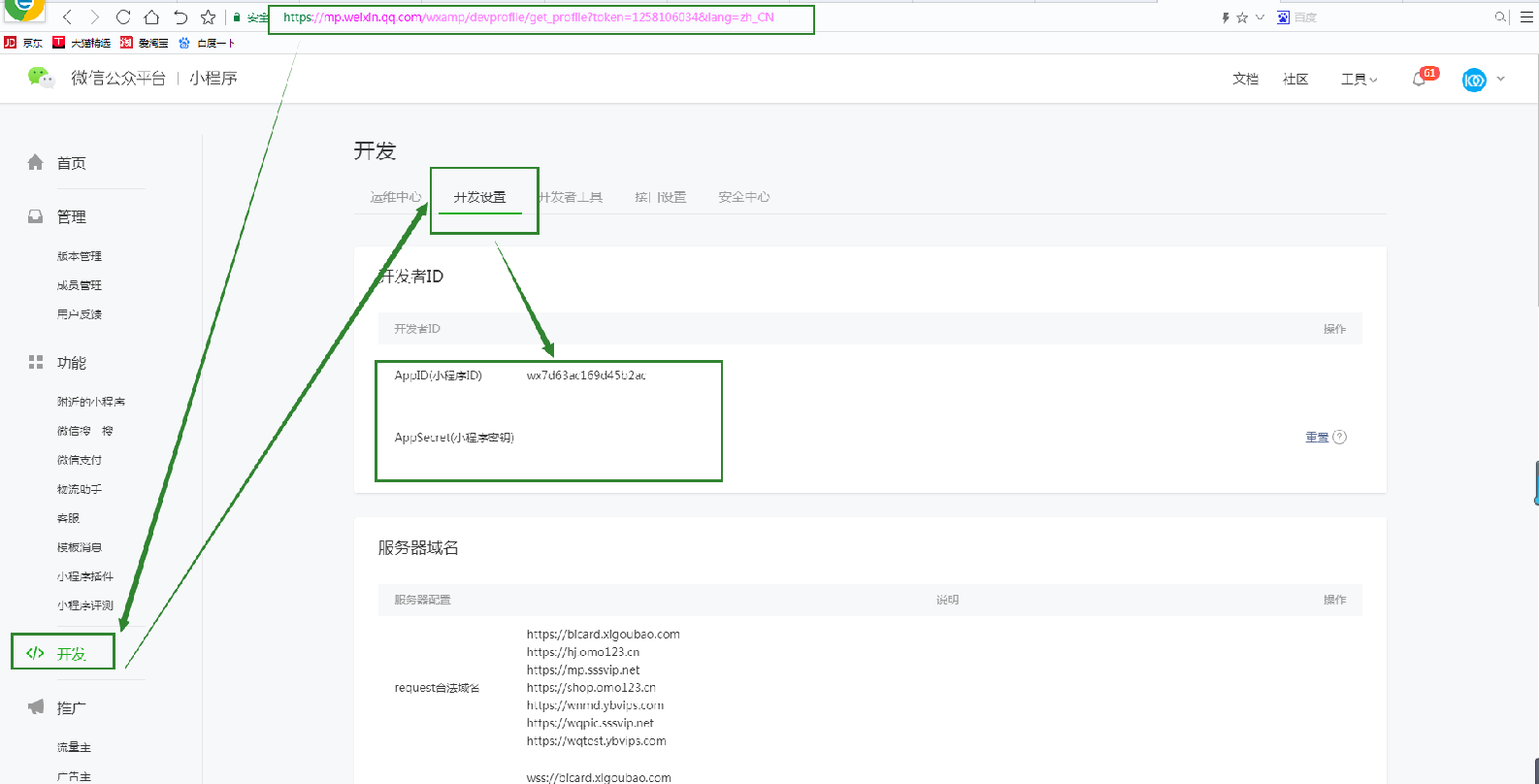Open the 京东 bookmark

point(23,43)
